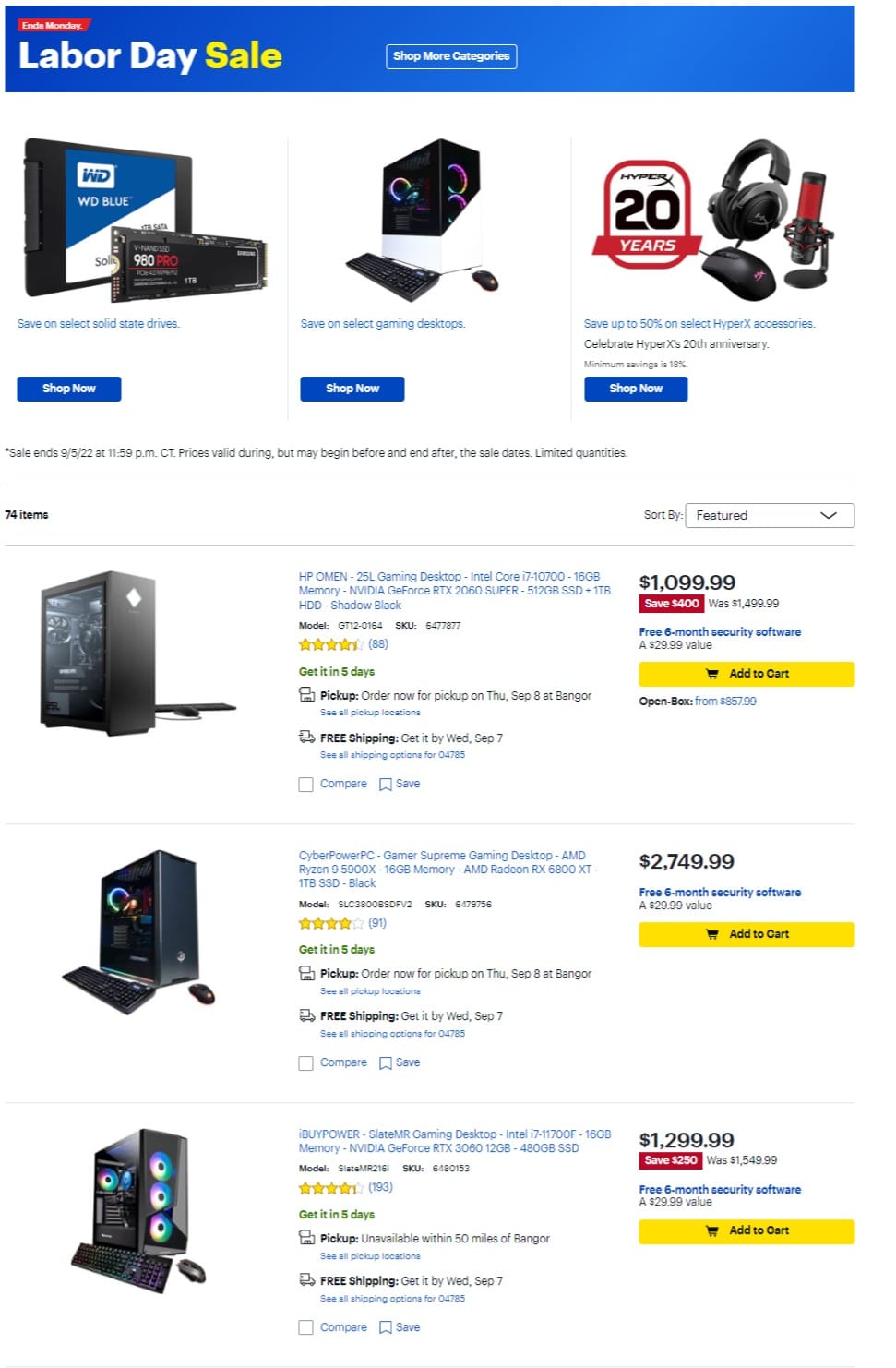Image resolution: width=896 pixels, height=1368 pixels.
Task: Open the Sort By Featured dropdown
Action: (770, 515)
